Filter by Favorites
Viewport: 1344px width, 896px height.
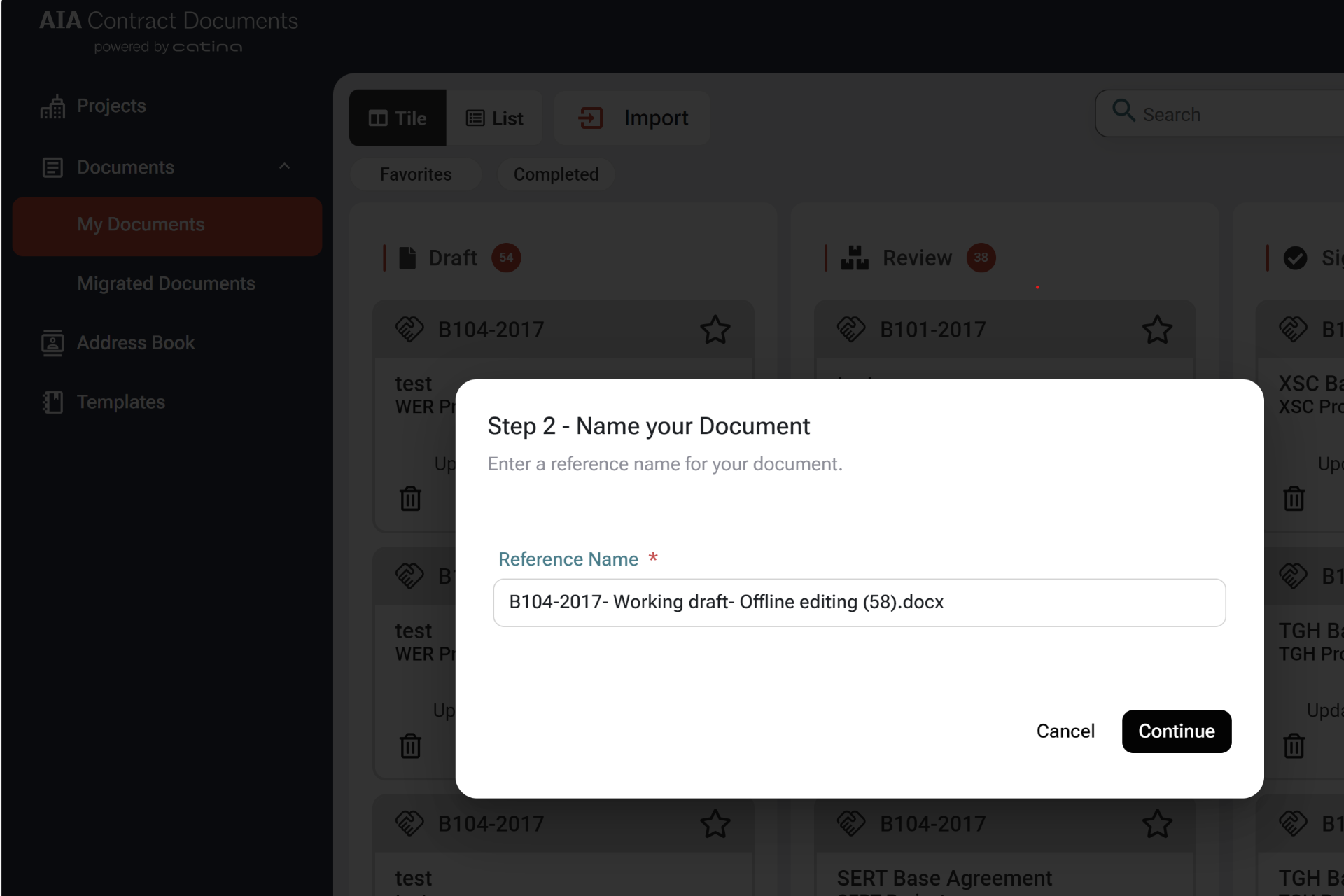point(416,174)
